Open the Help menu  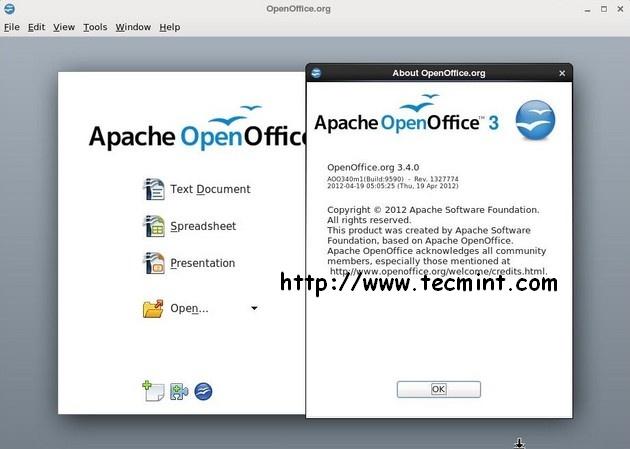(x=170, y=27)
